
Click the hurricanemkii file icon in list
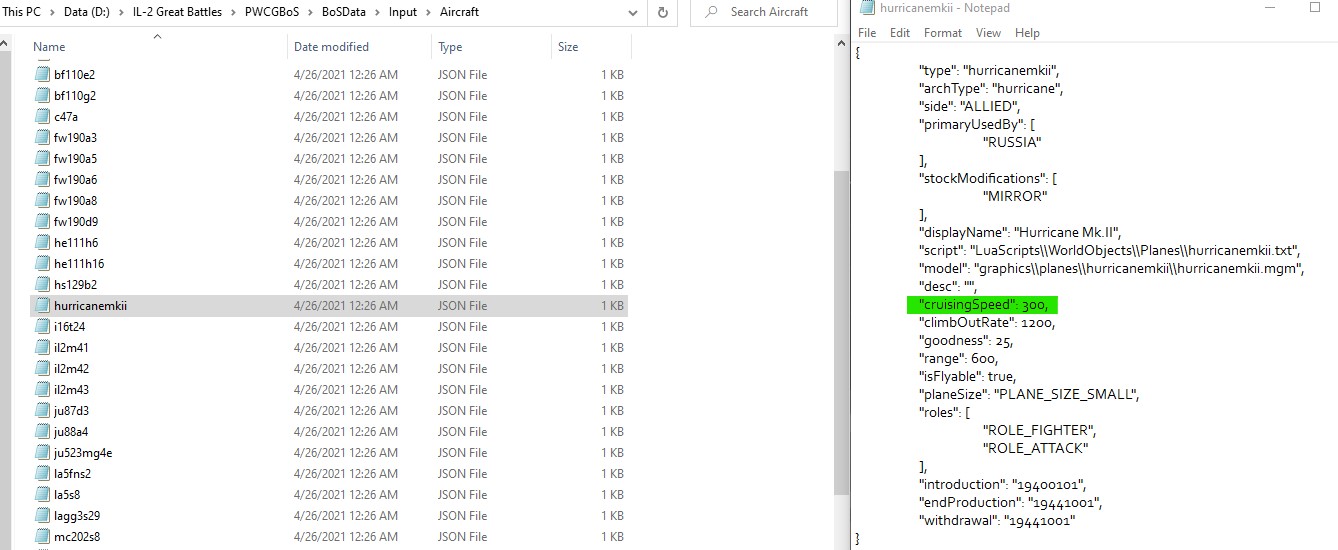coord(42,306)
